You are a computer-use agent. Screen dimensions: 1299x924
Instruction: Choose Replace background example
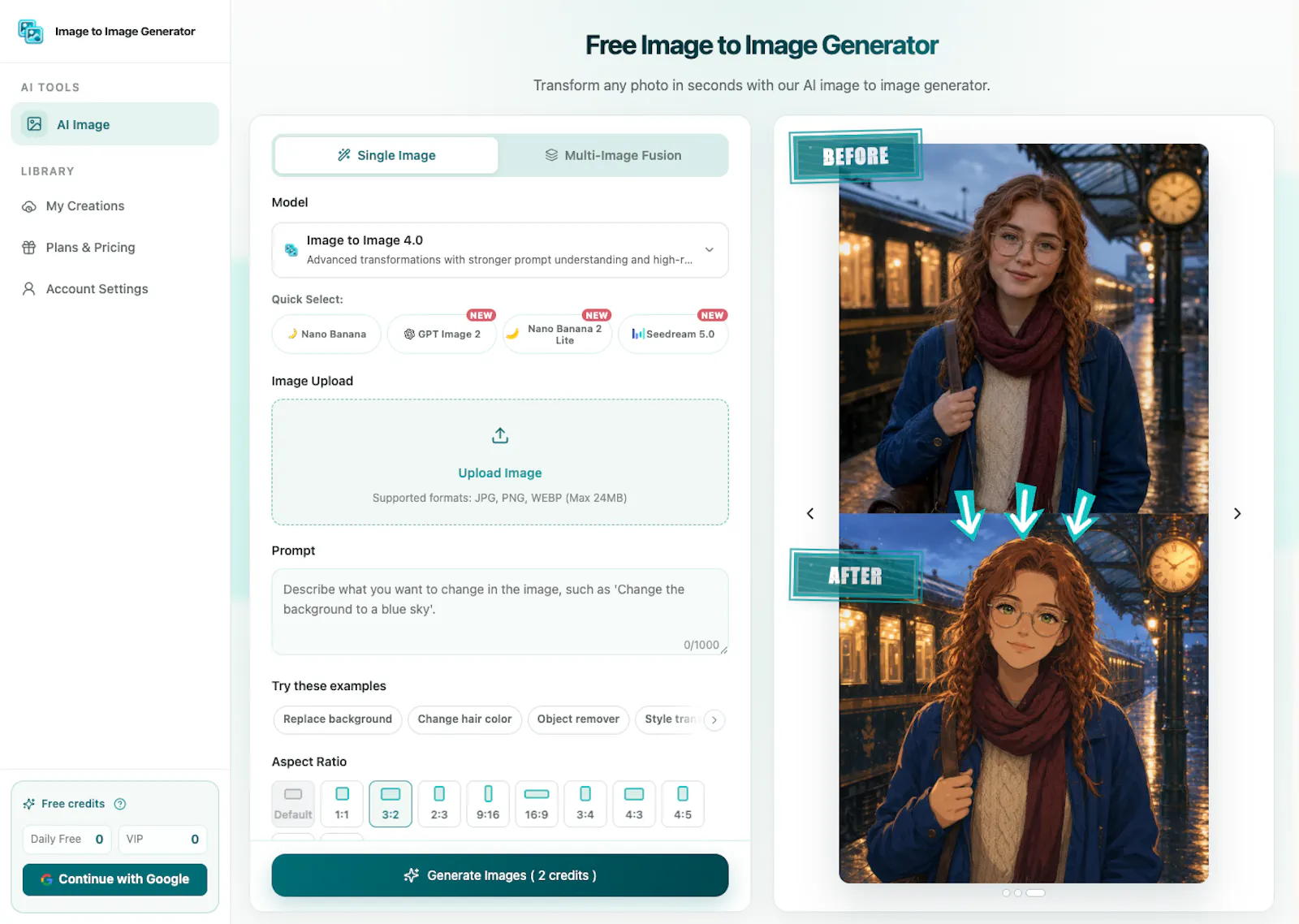[x=338, y=719]
